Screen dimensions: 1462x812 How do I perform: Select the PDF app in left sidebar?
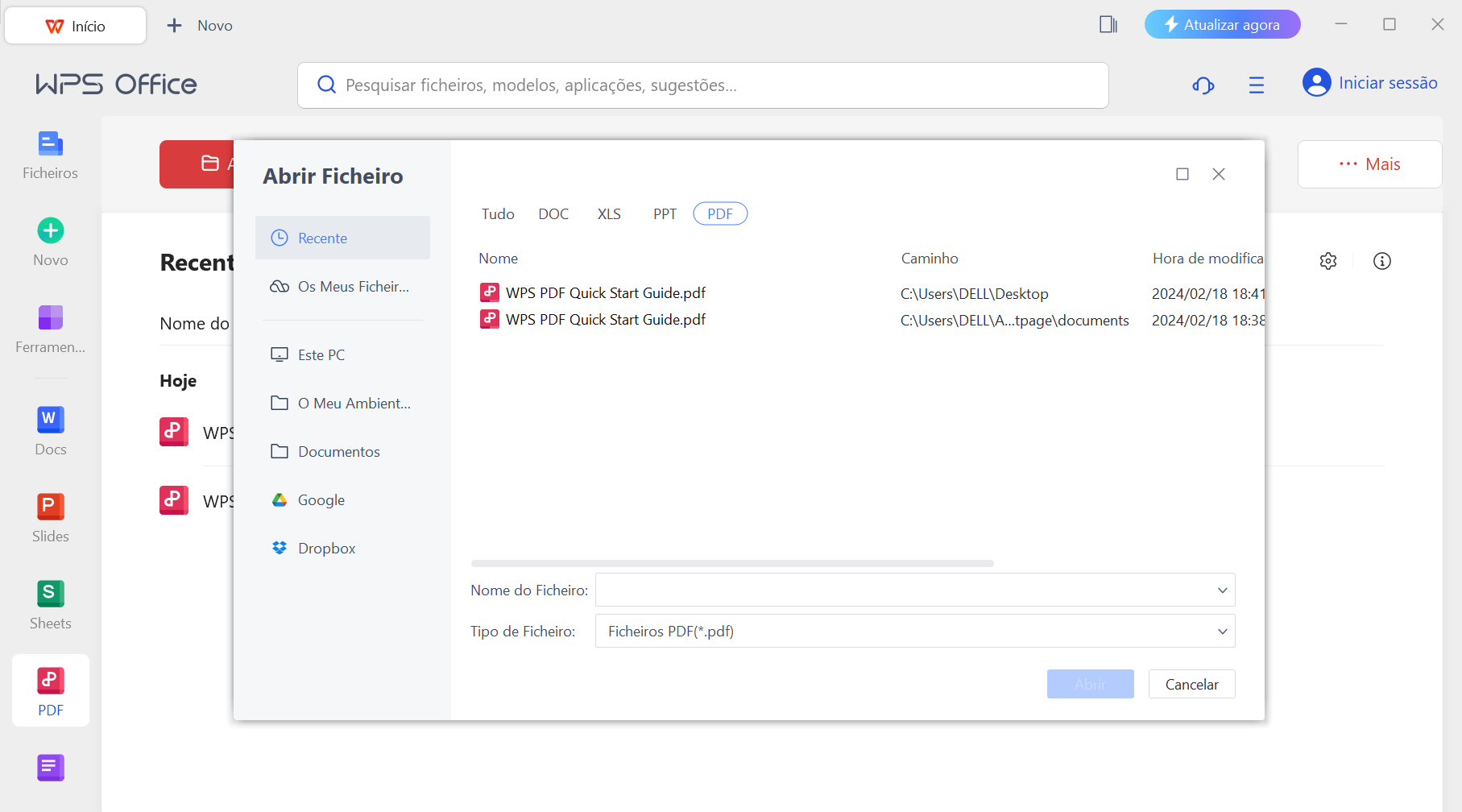click(x=51, y=691)
